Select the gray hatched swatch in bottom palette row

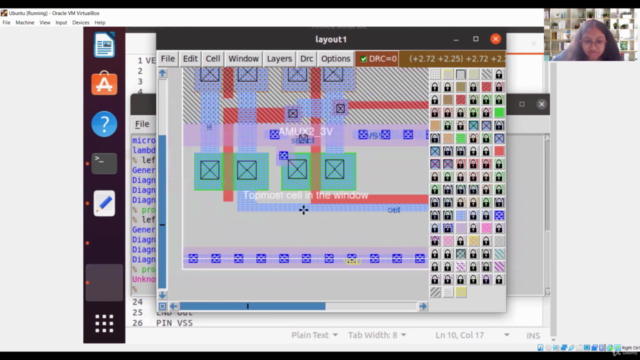[435, 292]
